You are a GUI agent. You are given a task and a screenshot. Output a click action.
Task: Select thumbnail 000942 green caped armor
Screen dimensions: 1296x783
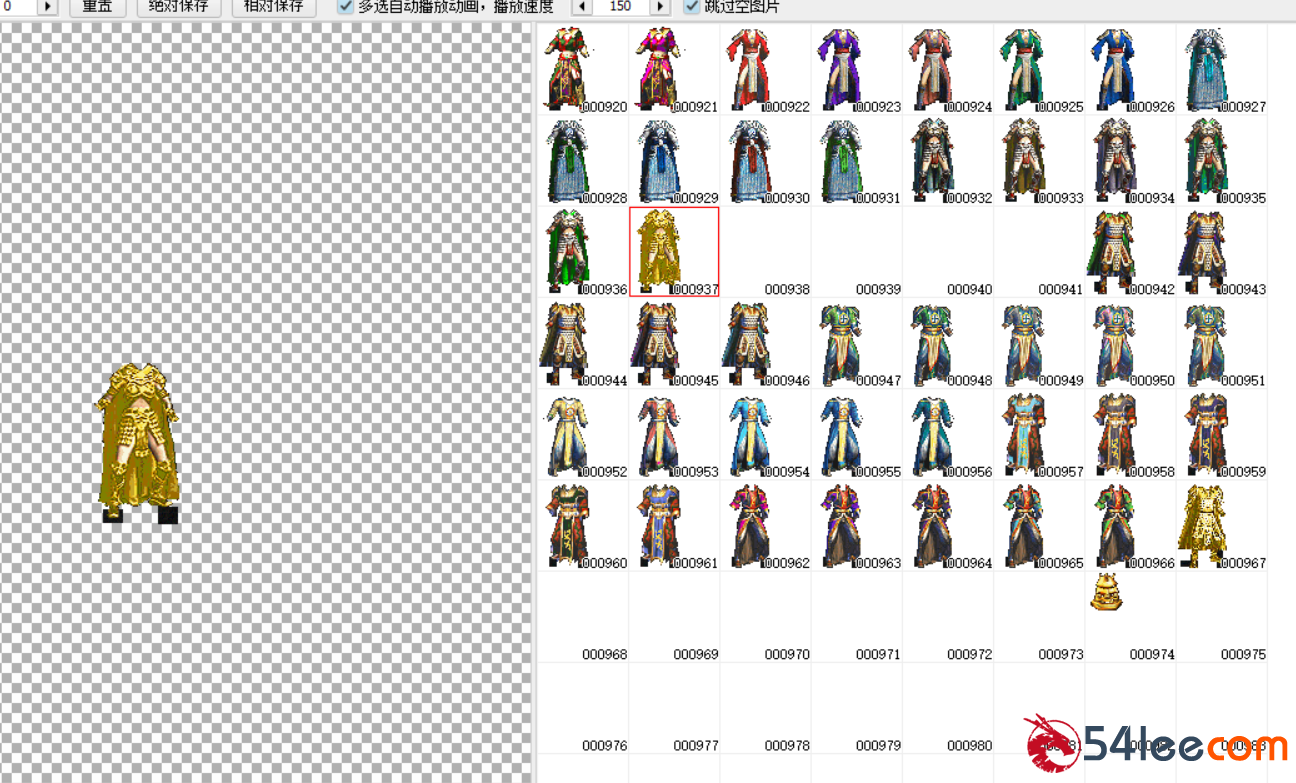[1130, 252]
